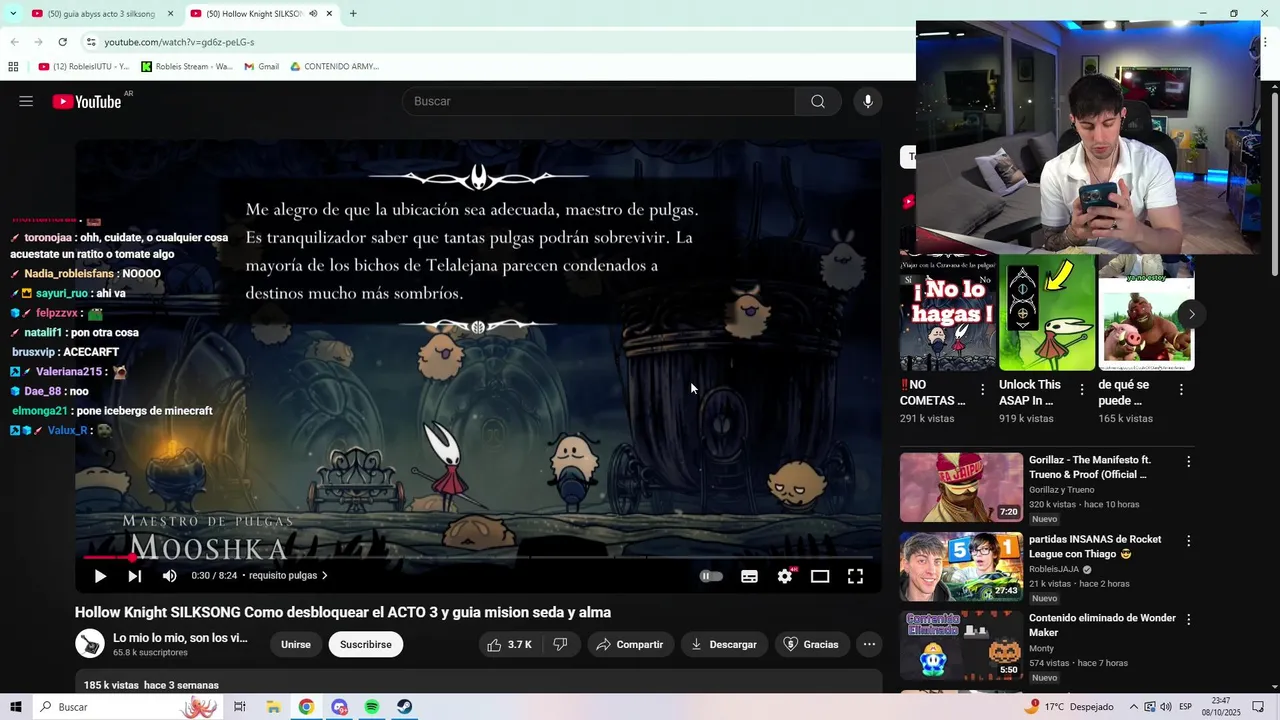Open options for 'NO COMETAS' short

click(982, 390)
